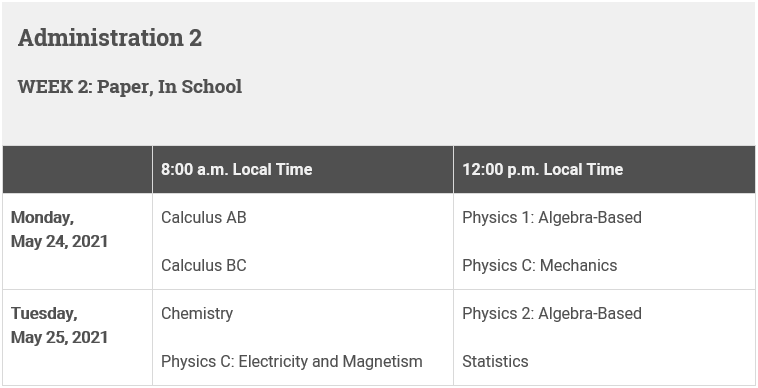This screenshot has width=758, height=388.
Task: Click the Chemistry exam entry
Action: (x=197, y=314)
